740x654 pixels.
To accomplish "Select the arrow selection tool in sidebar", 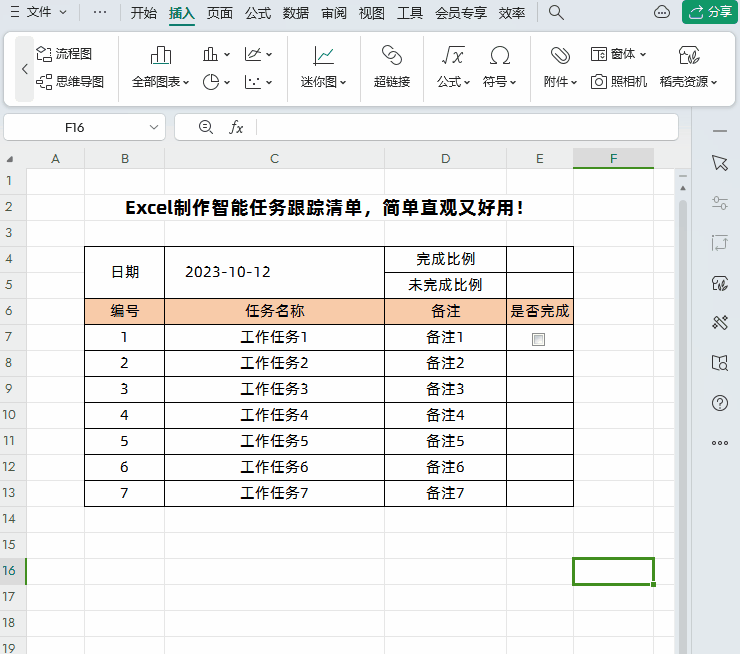I will 720,163.
